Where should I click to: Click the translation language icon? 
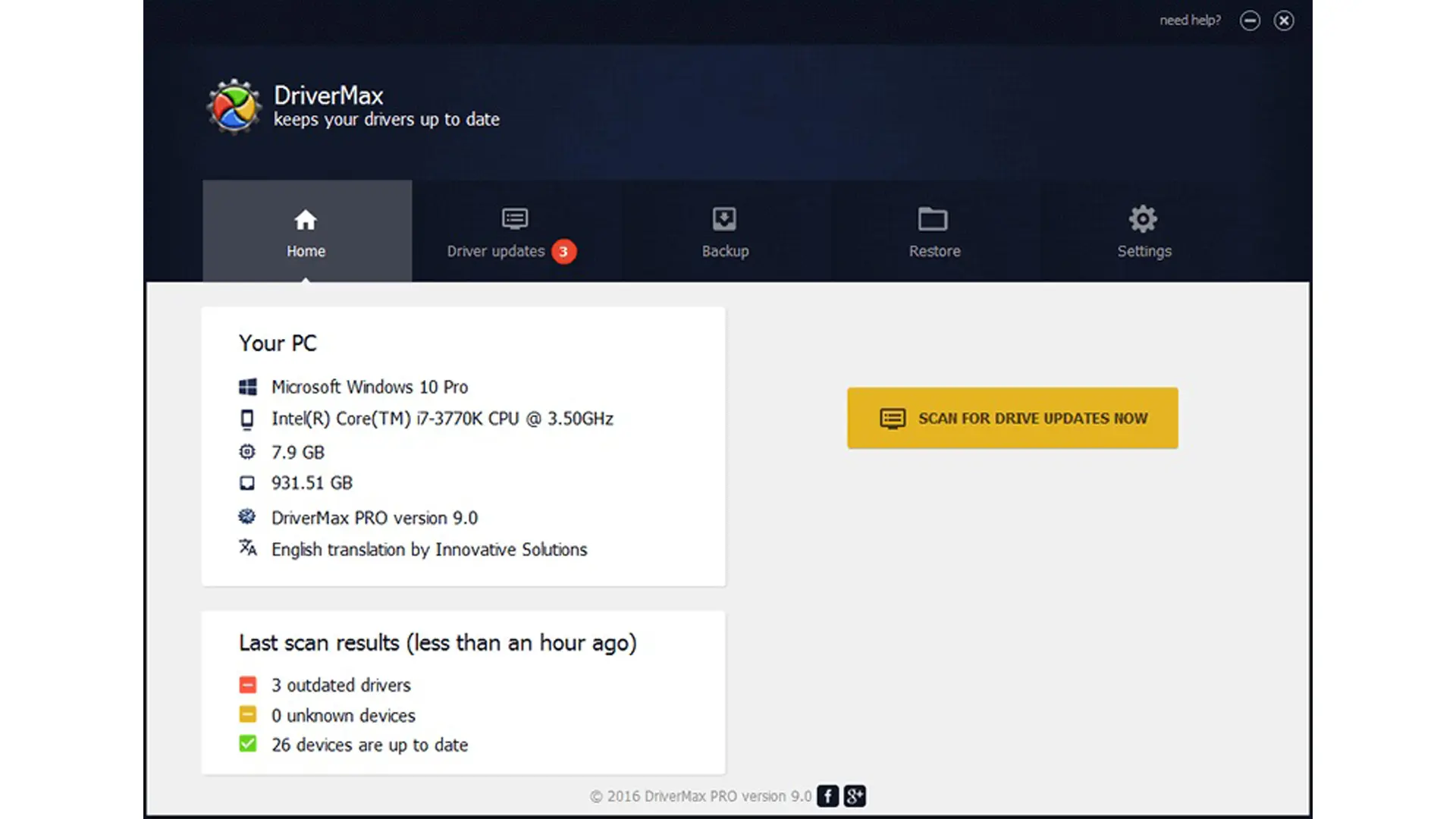click(247, 548)
